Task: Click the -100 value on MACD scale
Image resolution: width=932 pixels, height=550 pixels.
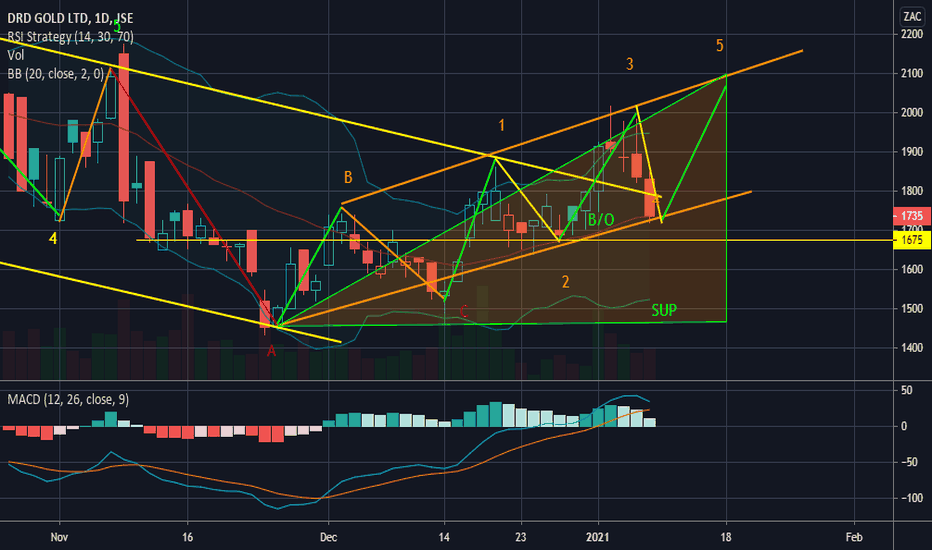Action: 910,498
